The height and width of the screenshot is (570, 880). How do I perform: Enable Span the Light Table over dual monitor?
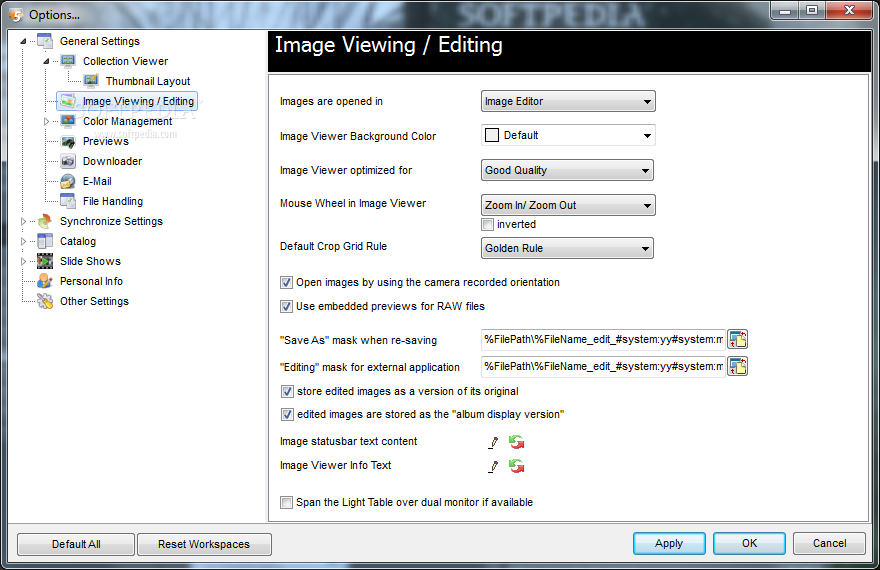[x=287, y=503]
